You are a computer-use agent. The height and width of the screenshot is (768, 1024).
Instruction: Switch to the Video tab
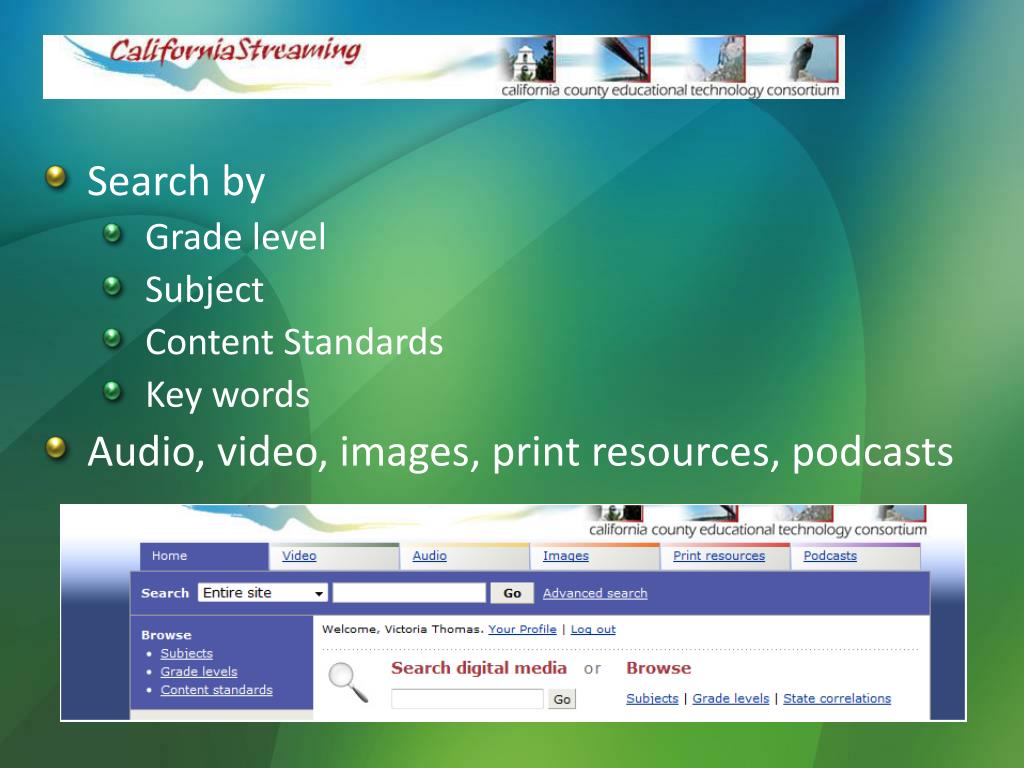point(299,556)
